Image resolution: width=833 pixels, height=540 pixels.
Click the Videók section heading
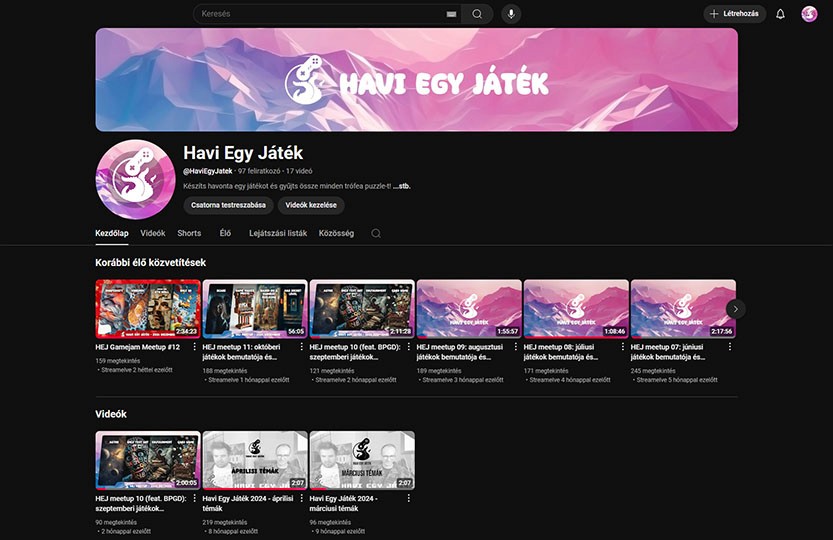pyautogui.click(x=110, y=414)
